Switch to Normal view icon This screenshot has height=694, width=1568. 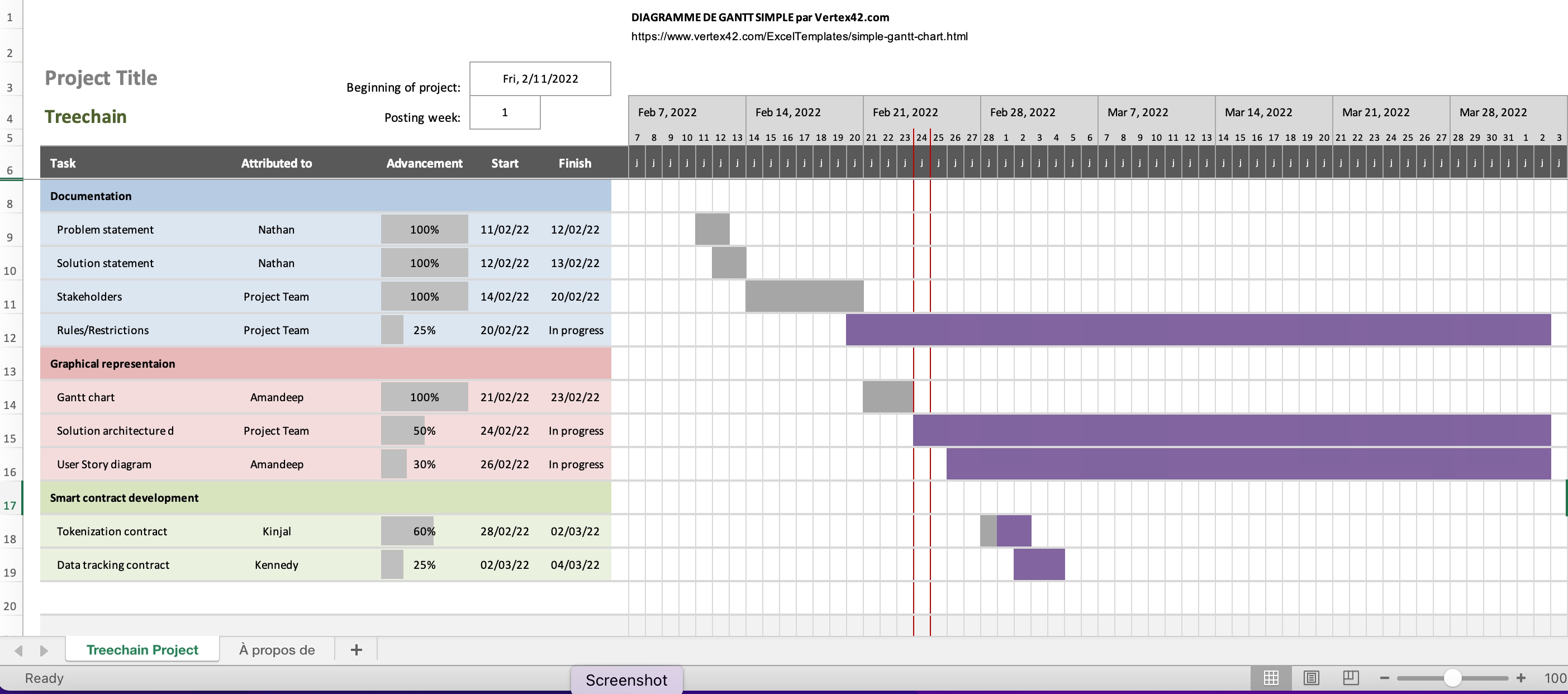(1271, 678)
